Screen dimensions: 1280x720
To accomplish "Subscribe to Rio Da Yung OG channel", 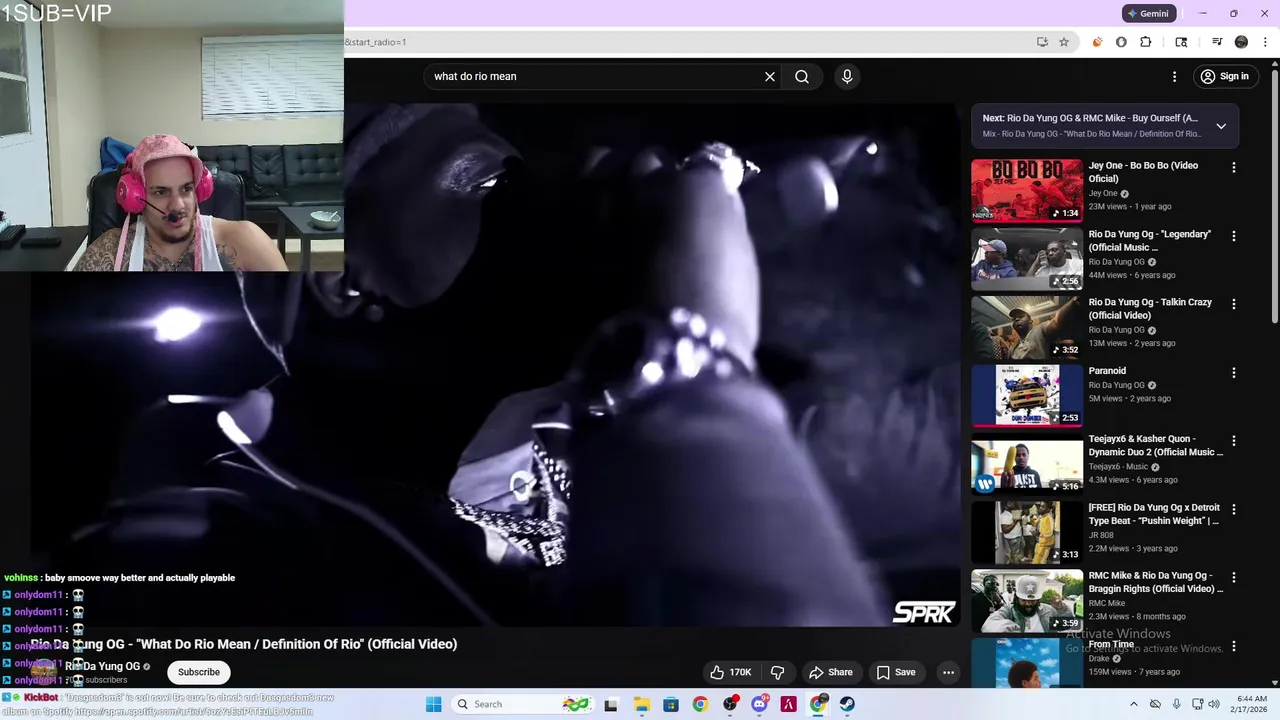I will tap(199, 672).
